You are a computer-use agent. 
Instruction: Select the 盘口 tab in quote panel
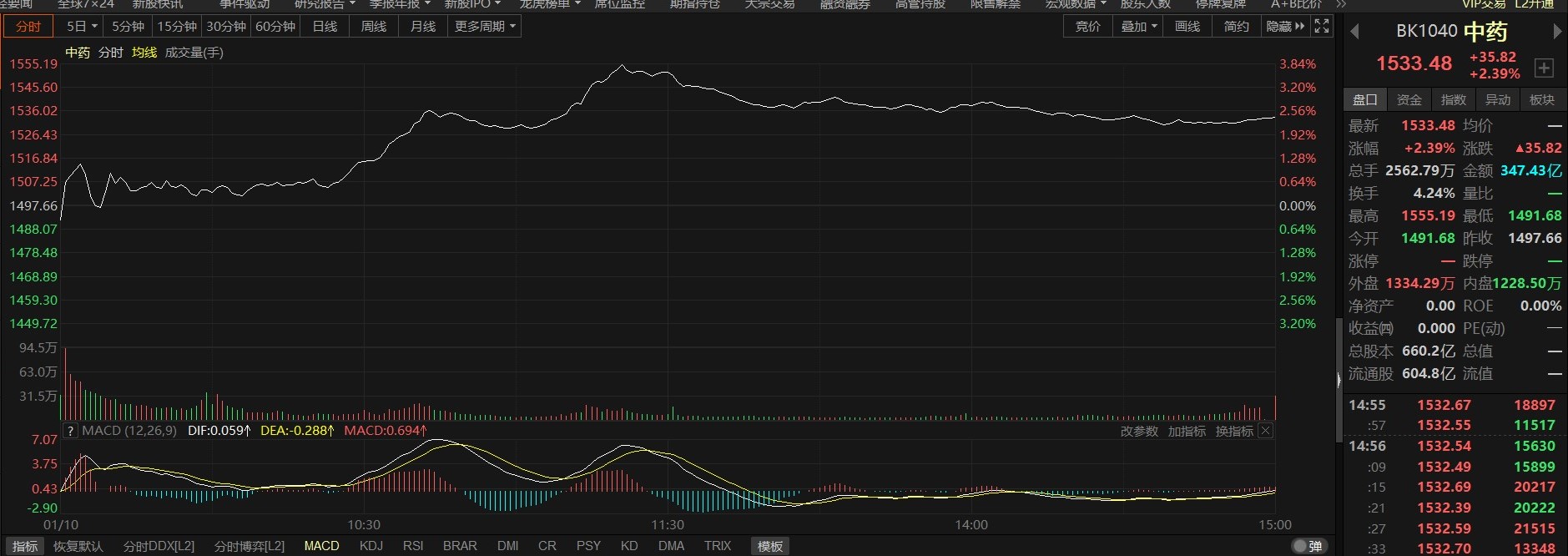[x=1365, y=99]
